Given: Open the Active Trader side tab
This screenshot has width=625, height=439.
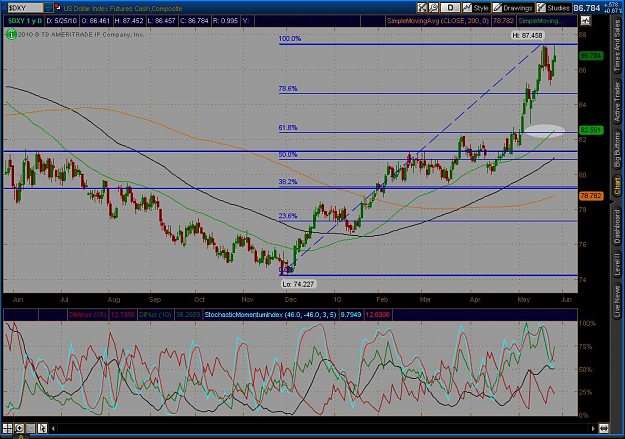Looking at the screenshot, I should click(617, 101).
